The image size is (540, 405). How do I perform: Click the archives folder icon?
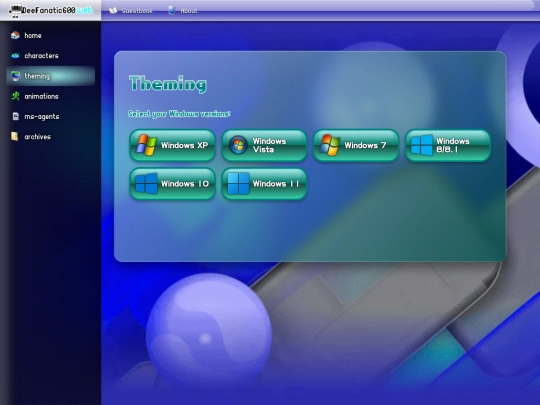point(14,136)
